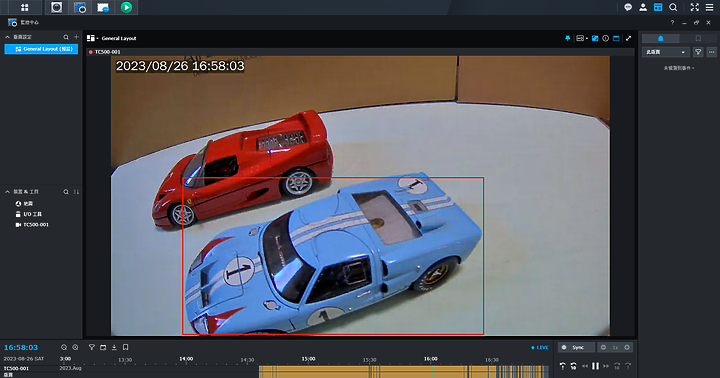Seek timeline at 16:00 marker
The width and height of the screenshot is (720, 378).
click(431, 359)
